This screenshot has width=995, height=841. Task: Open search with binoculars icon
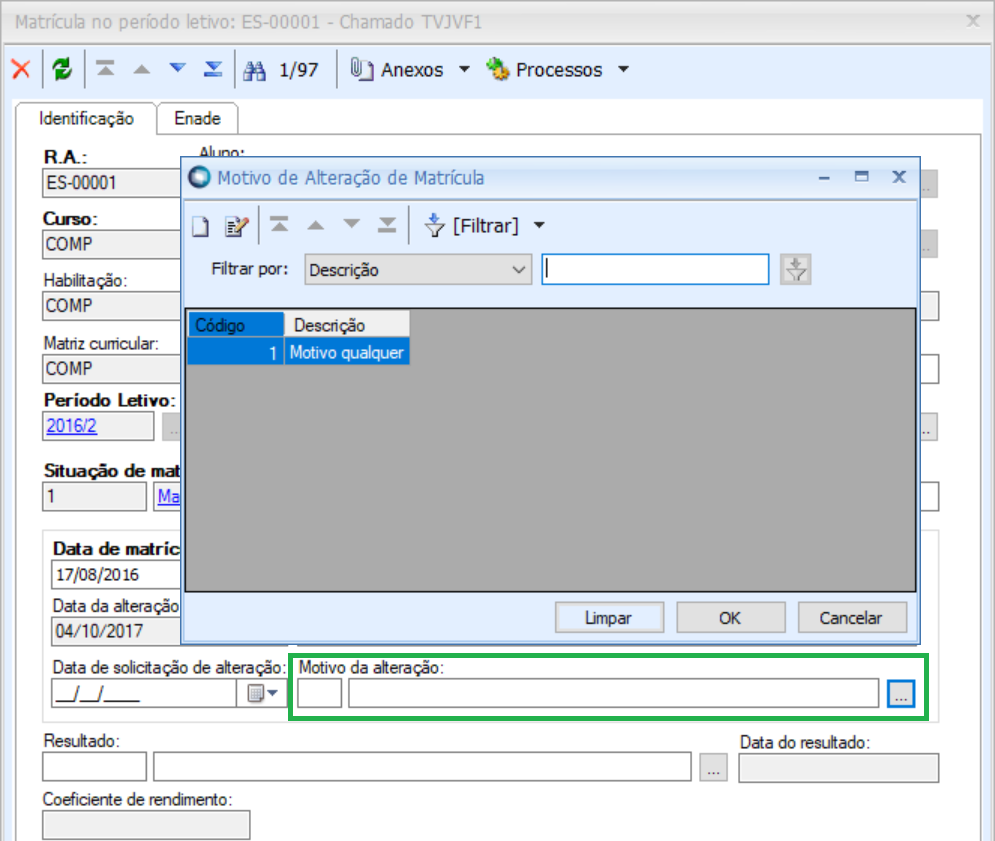(x=254, y=70)
